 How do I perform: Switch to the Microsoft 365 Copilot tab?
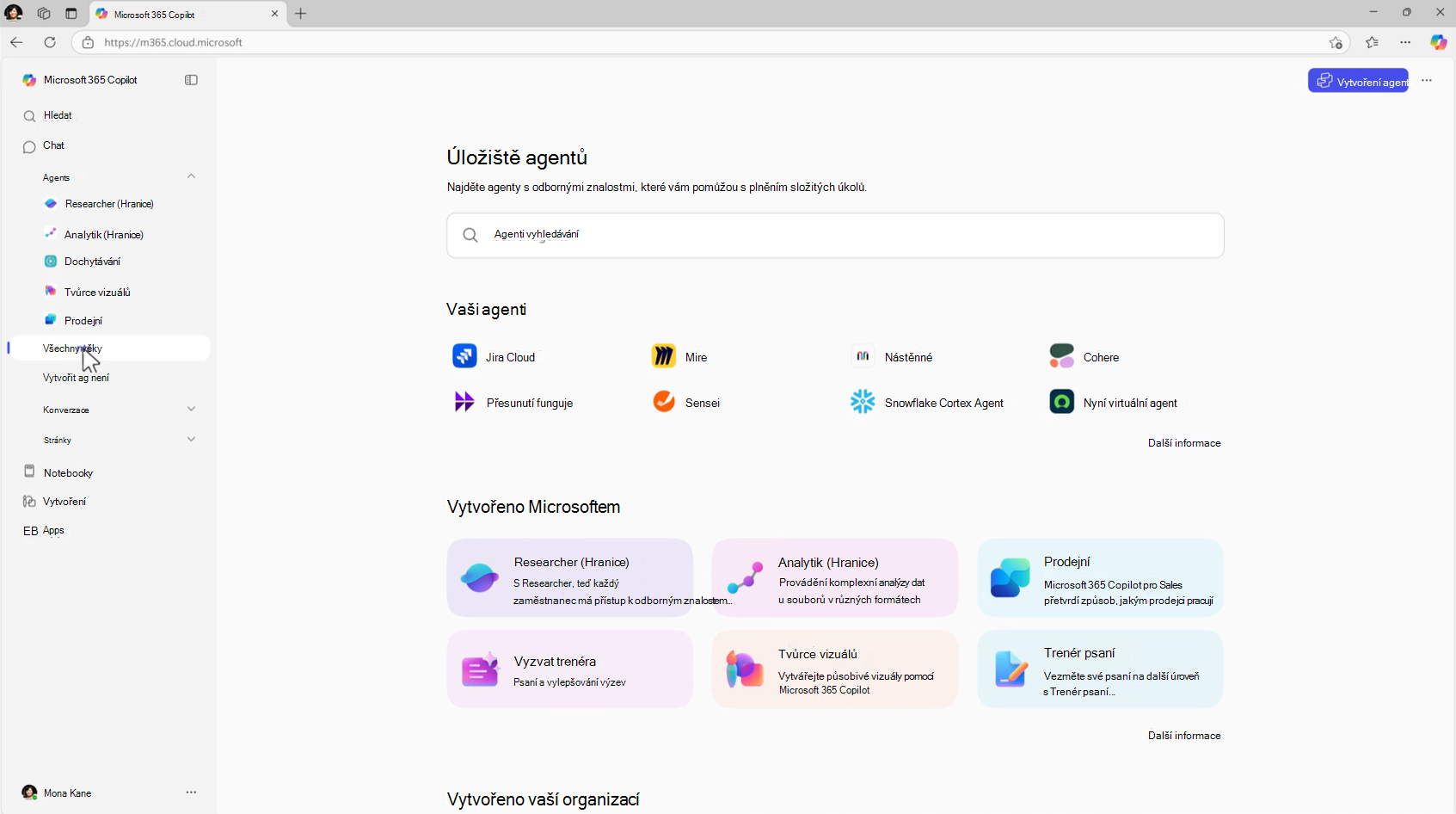(188, 14)
